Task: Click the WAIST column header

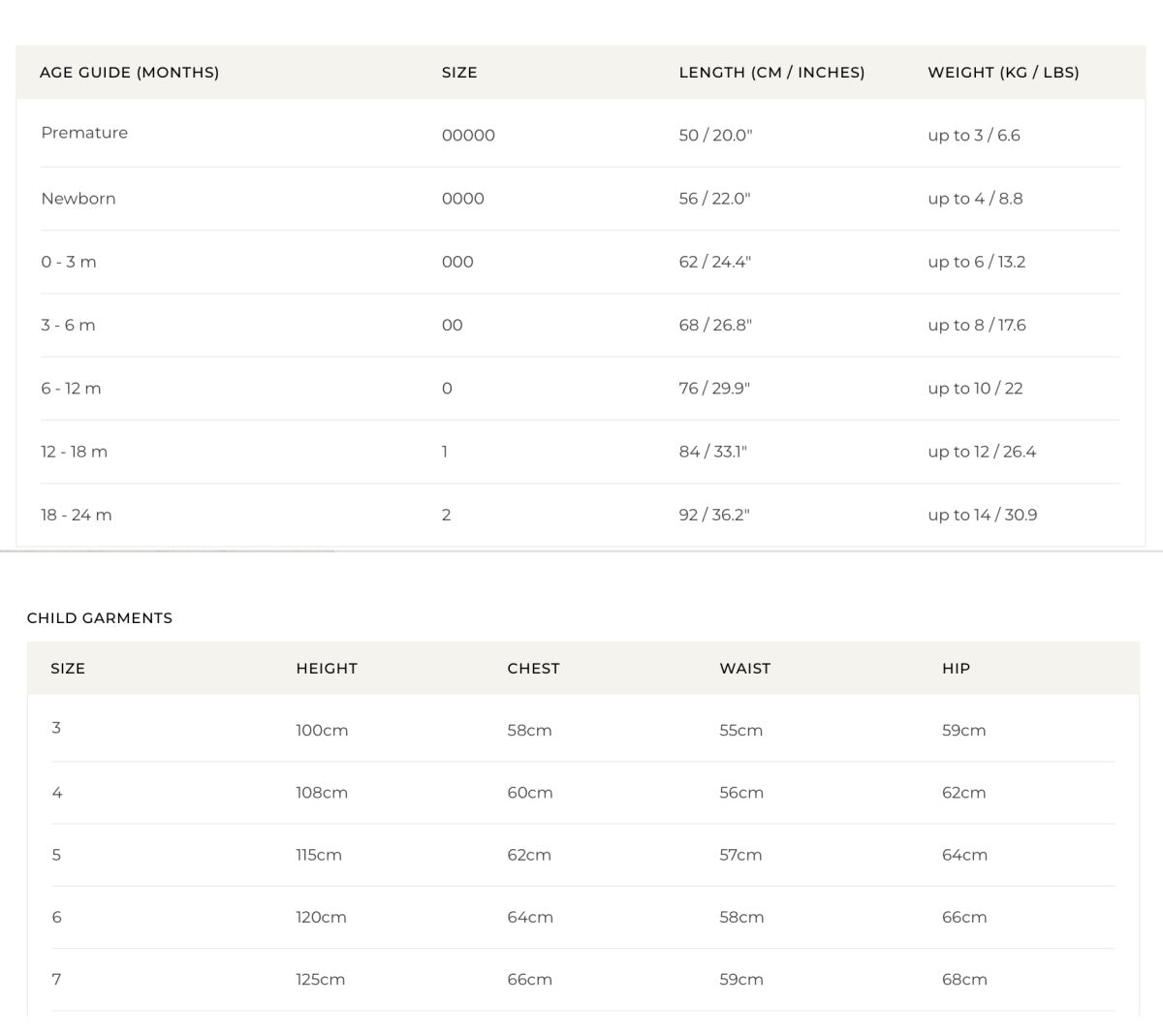Action: tap(744, 669)
